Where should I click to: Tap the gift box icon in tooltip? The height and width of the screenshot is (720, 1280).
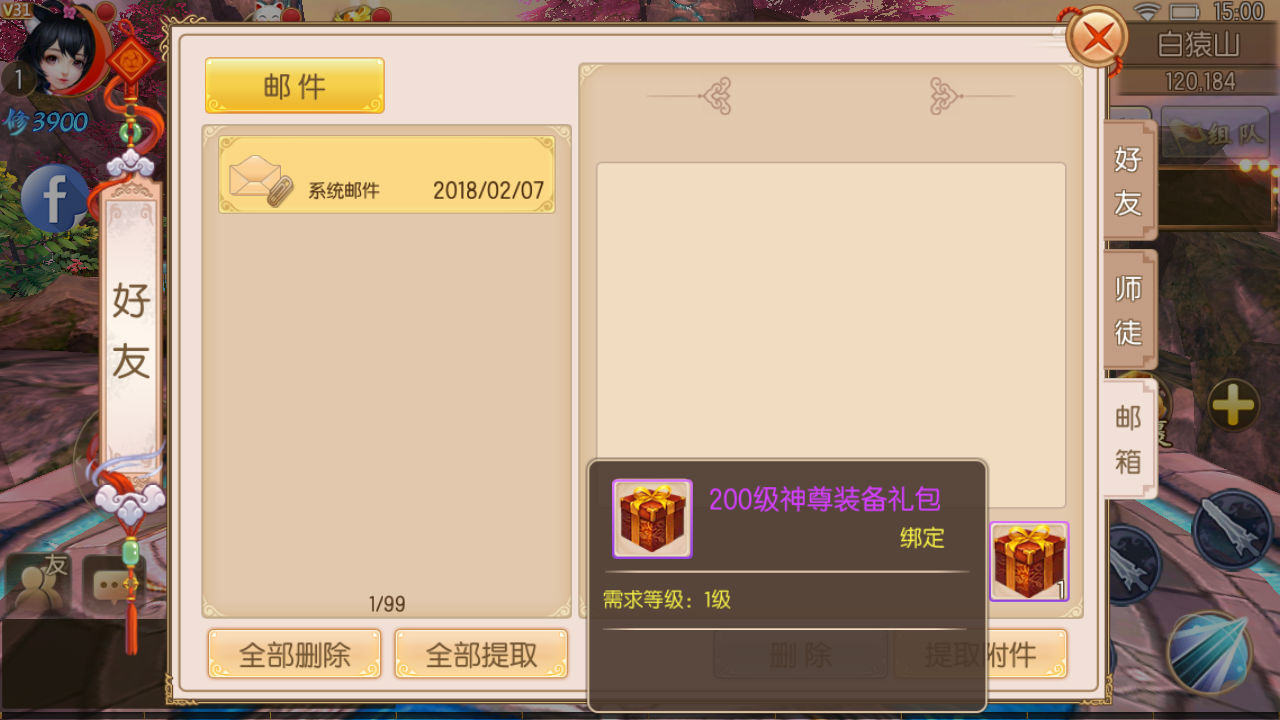click(x=652, y=519)
